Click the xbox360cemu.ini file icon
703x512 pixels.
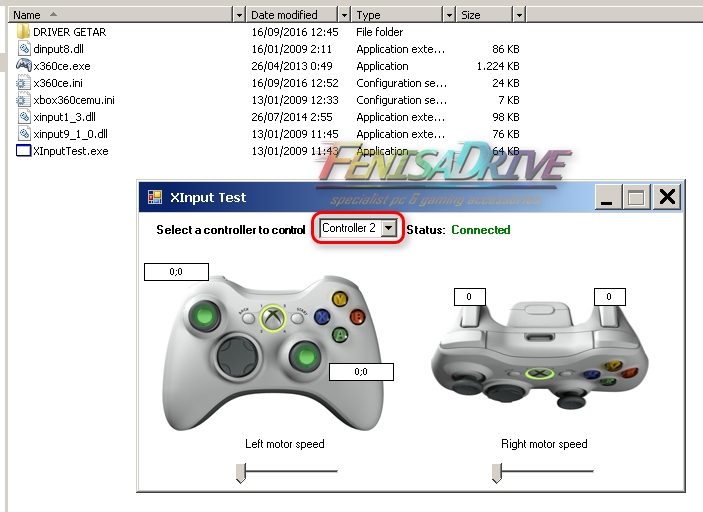click(22, 100)
